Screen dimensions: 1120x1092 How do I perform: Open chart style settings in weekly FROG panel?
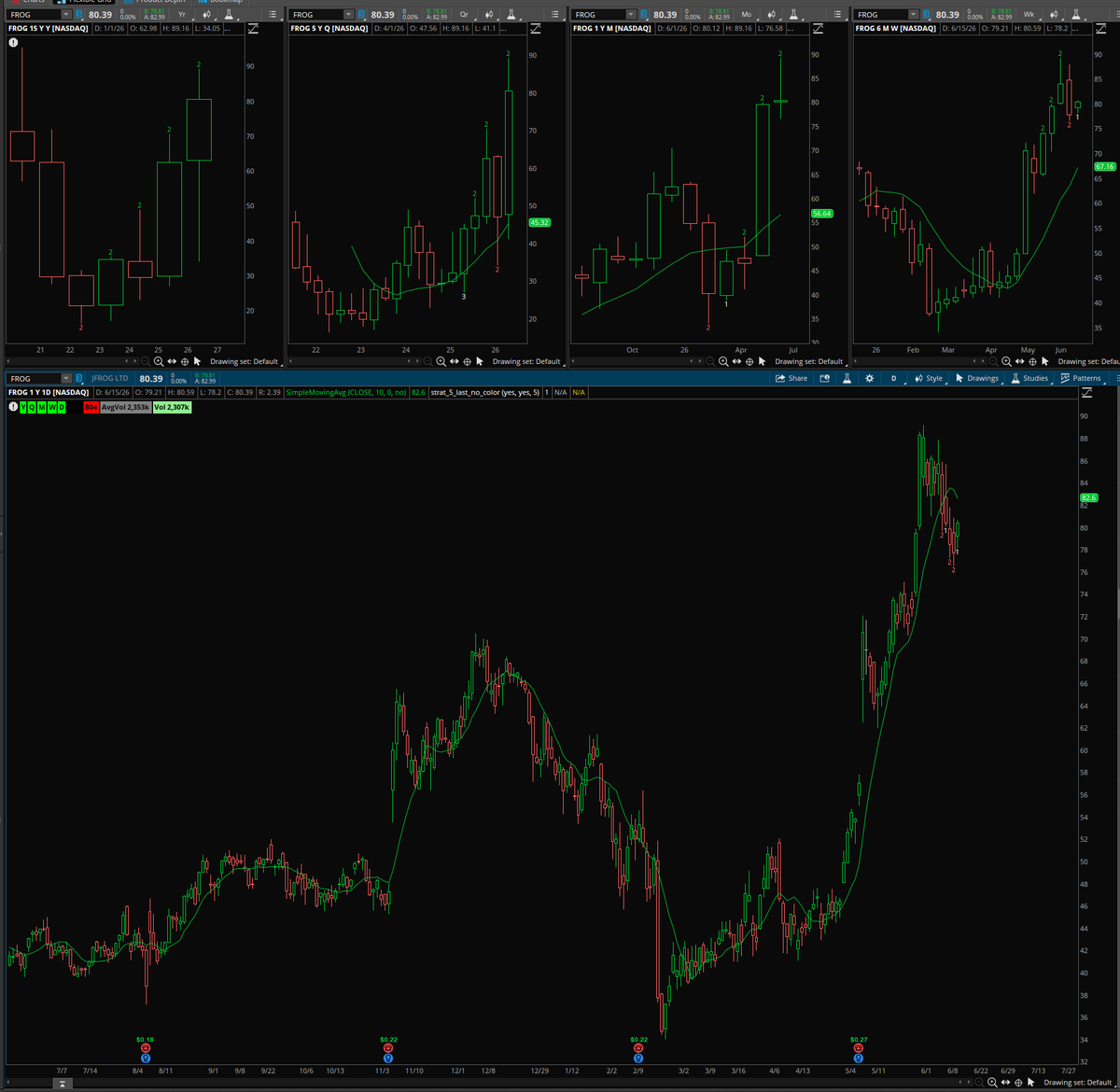(x=1056, y=15)
